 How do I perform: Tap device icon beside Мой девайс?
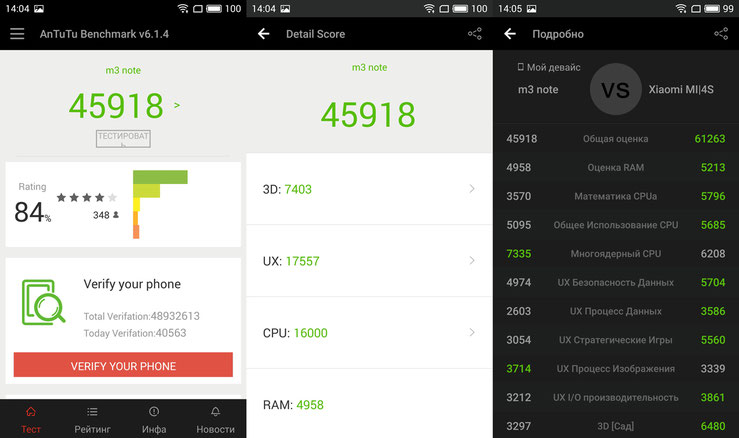tap(520, 67)
